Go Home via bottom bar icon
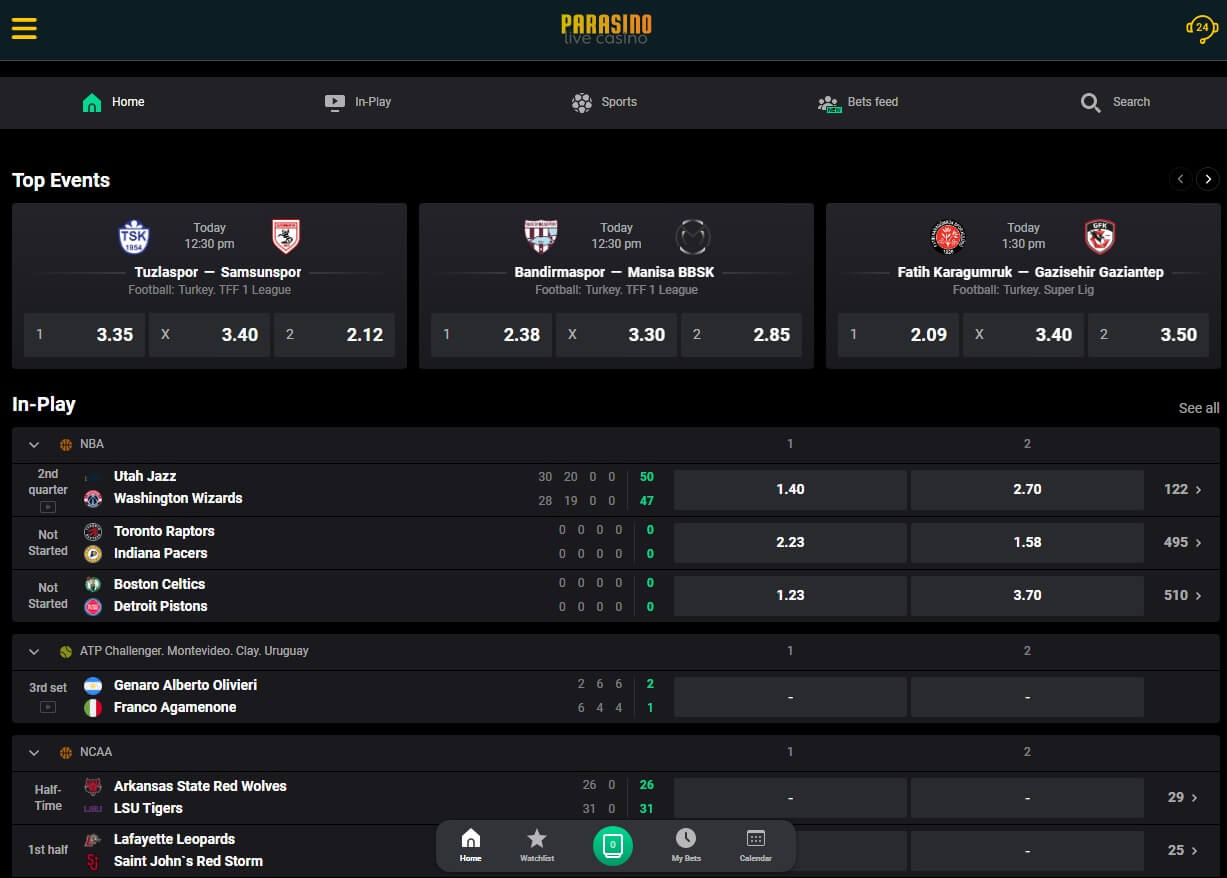 (x=470, y=845)
